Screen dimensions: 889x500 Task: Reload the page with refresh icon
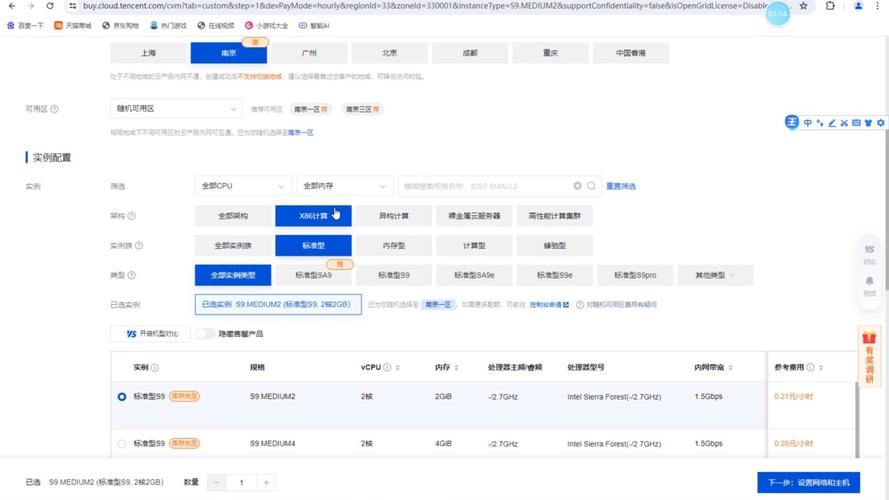coord(50,6)
